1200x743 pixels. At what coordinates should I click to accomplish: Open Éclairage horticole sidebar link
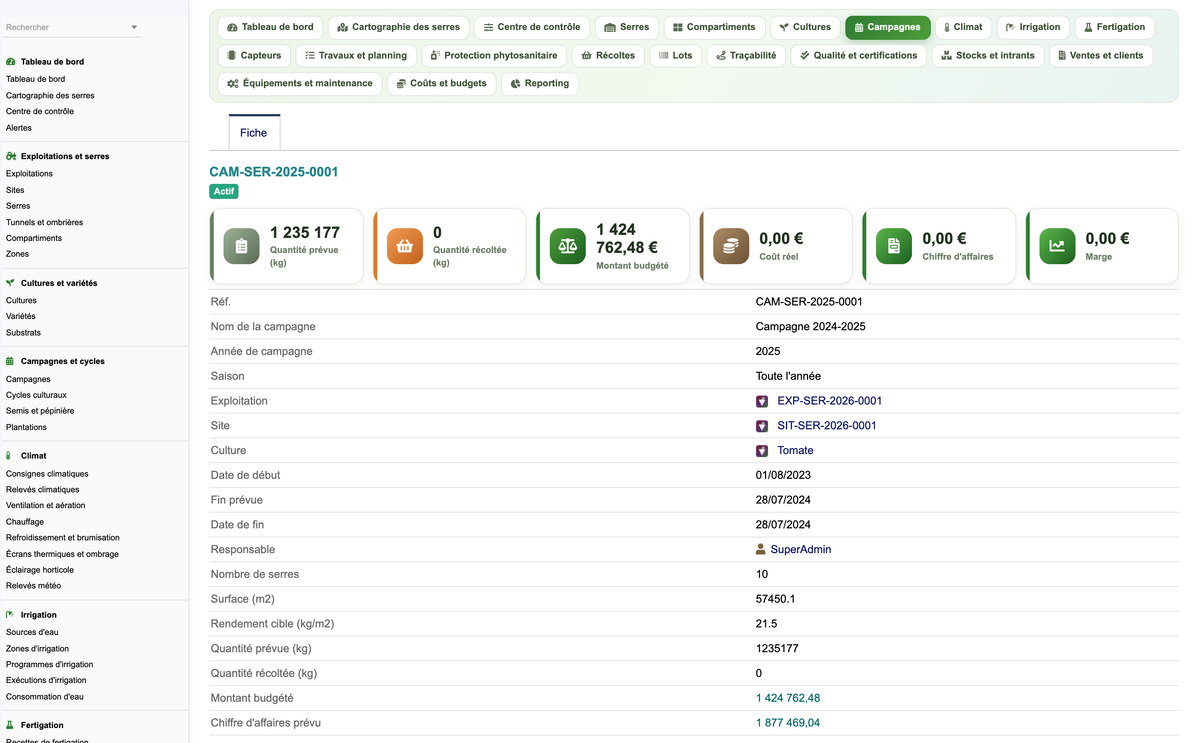[x=40, y=570]
